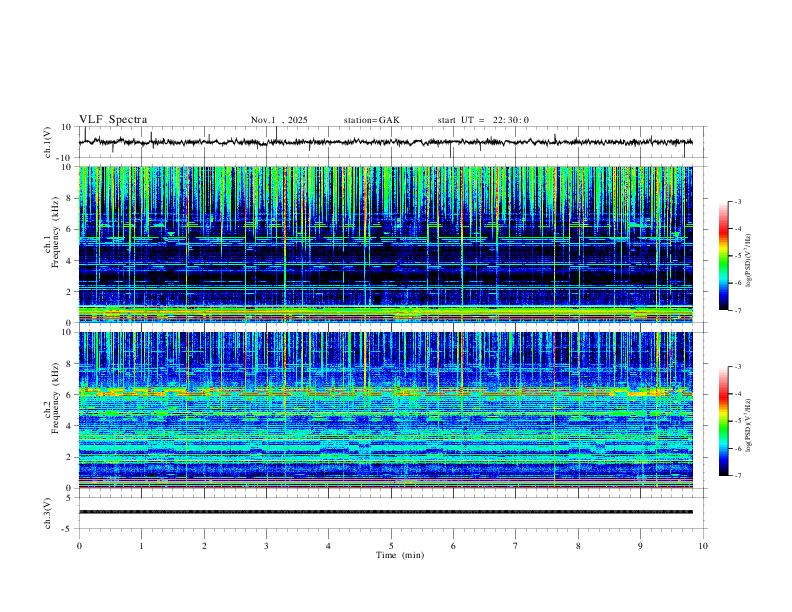Click the "6" kHz tick on ch.2 spectrogram axis
This screenshot has height=612, width=792.
[70, 394]
